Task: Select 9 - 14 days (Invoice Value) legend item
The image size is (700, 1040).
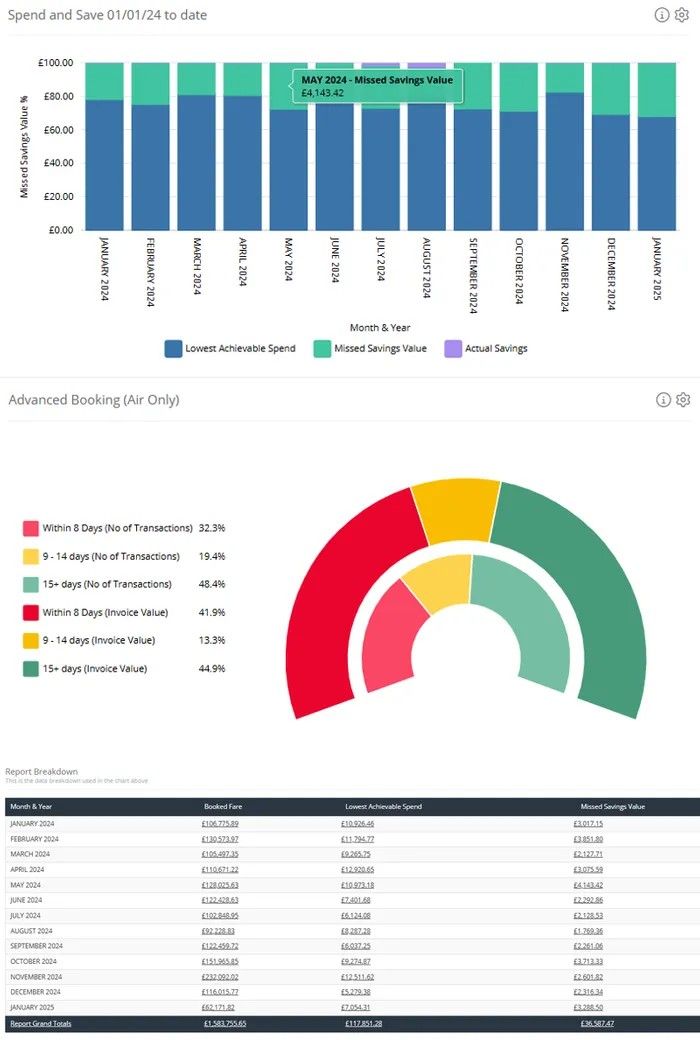Action: point(96,640)
